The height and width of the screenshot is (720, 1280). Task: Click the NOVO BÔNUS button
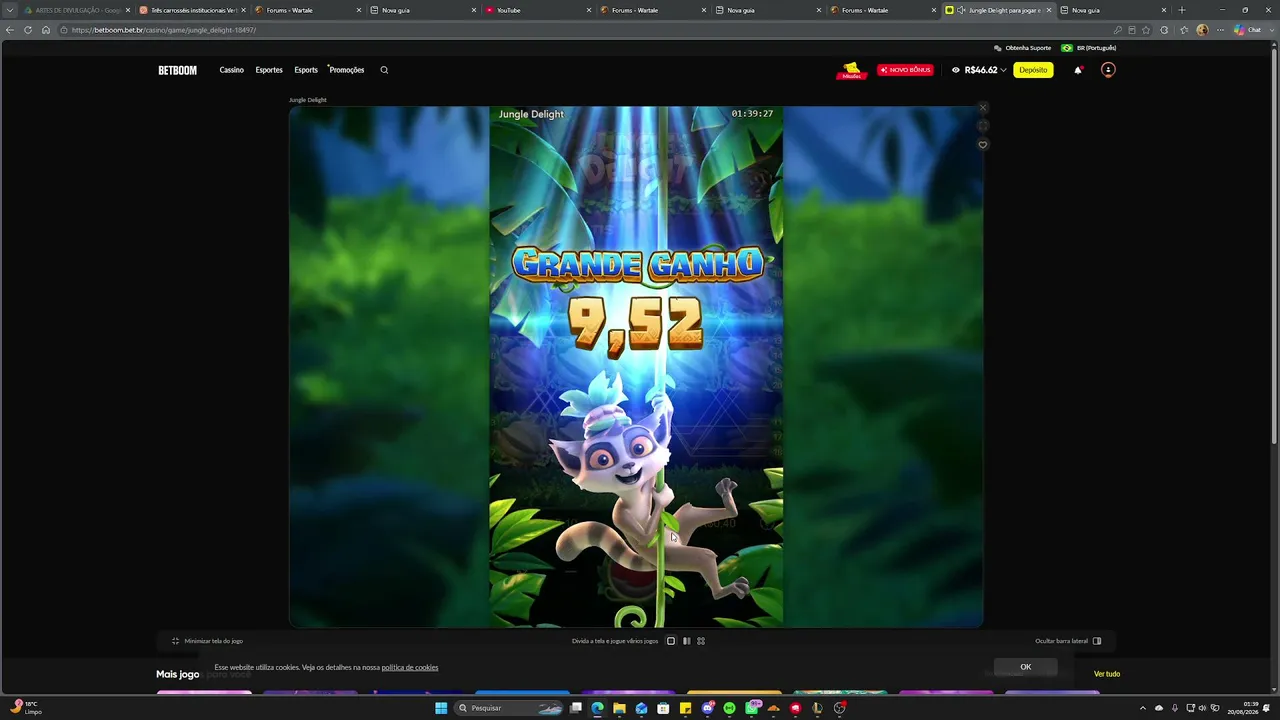click(x=905, y=70)
